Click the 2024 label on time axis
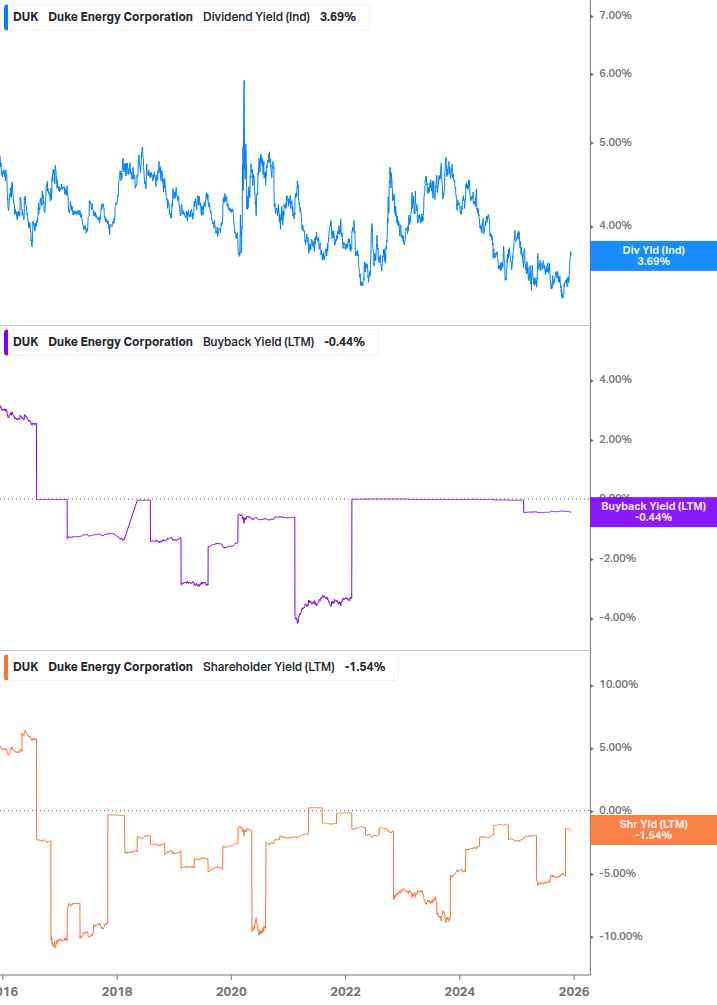This screenshot has width=717, height=1005. (x=460, y=992)
